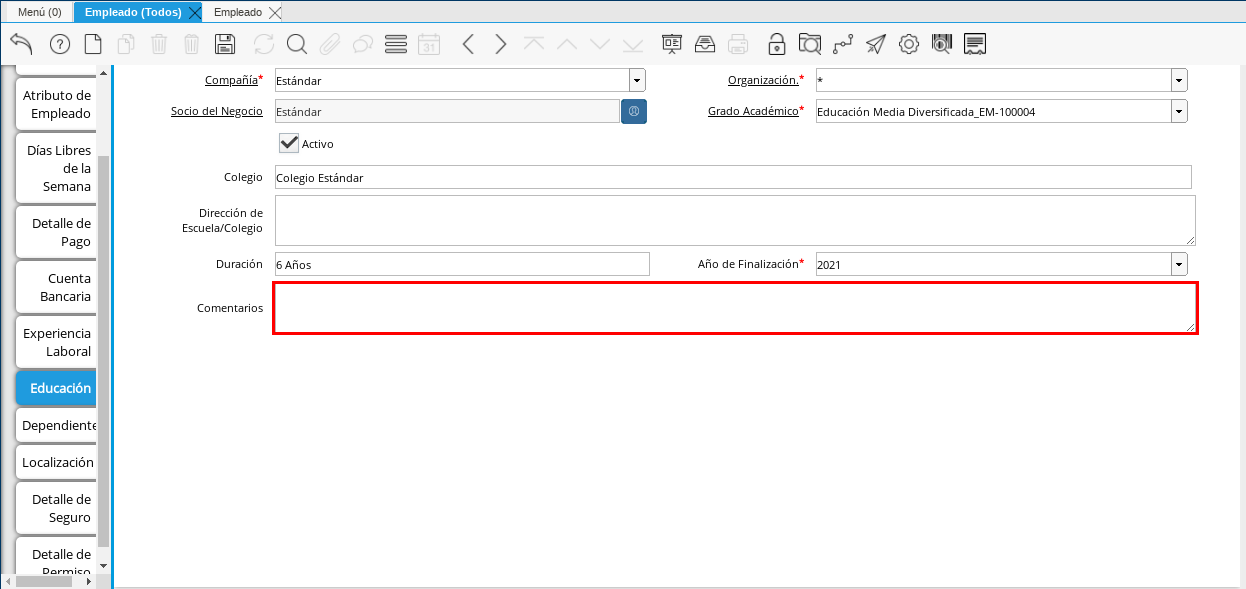
Task: Click the Dirección de Escuela/Colegio text area
Action: tap(735, 220)
